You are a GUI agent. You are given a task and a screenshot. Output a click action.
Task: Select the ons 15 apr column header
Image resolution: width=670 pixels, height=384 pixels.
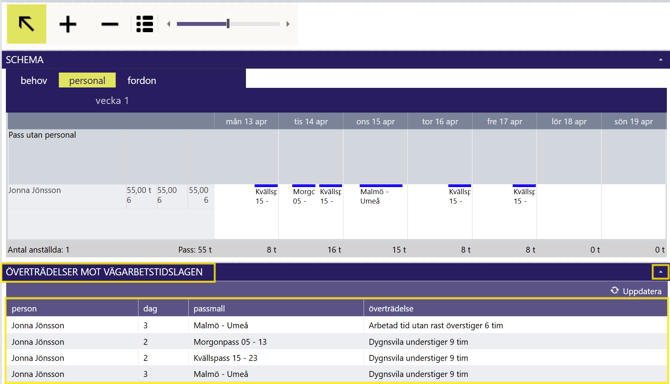(376, 122)
